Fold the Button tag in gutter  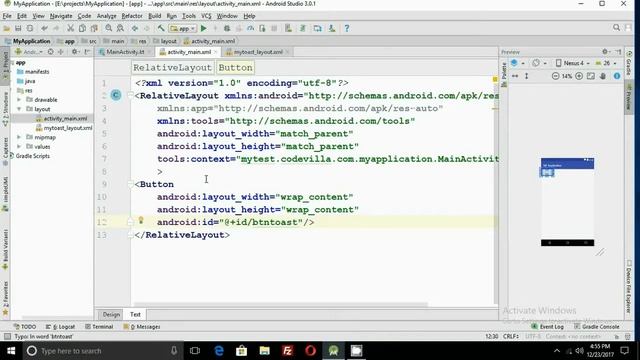pos(130,184)
